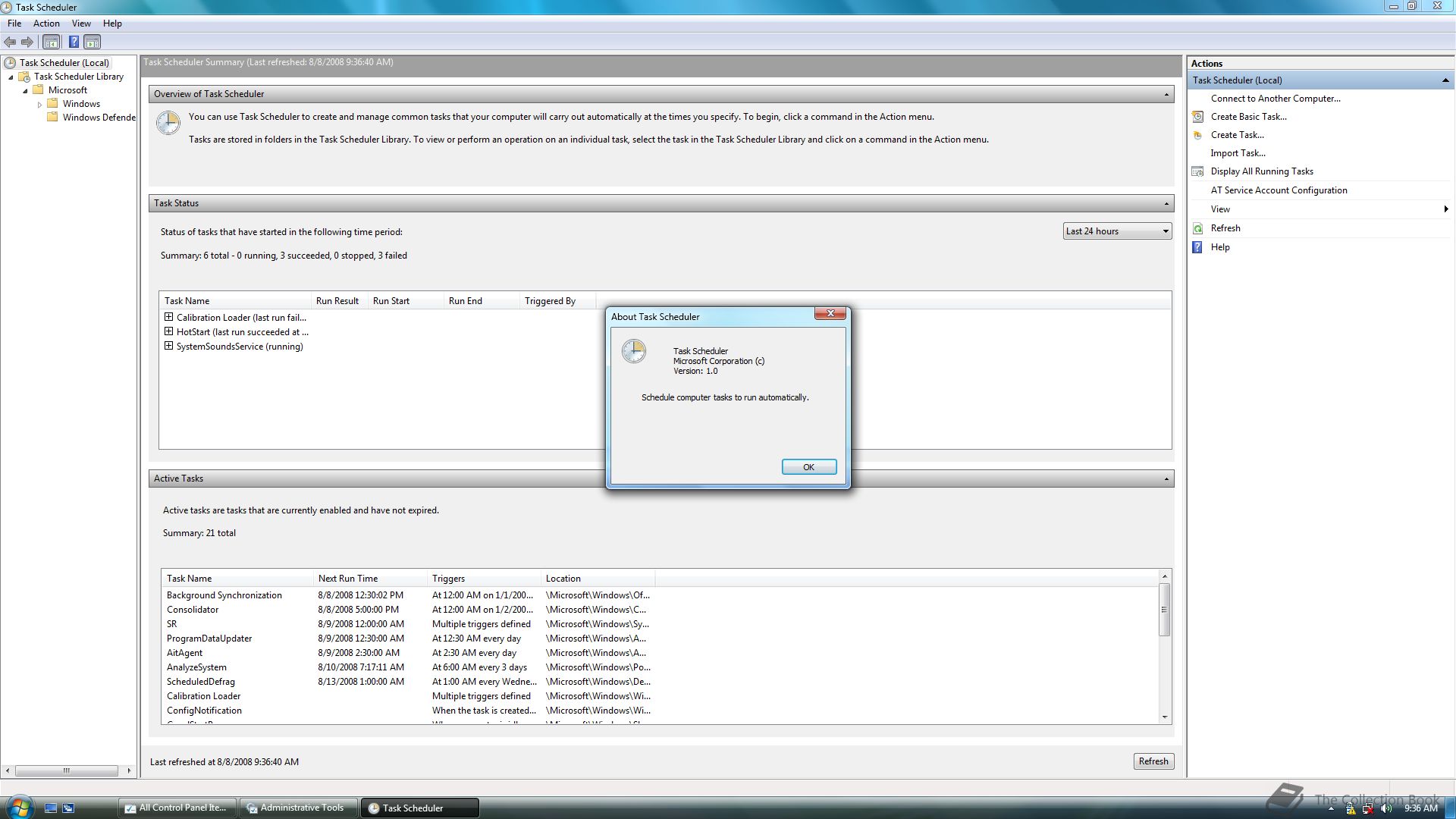The width and height of the screenshot is (1456, 819).
Task: Expand the Windows tree node arrow
Action: coord(39,105)
